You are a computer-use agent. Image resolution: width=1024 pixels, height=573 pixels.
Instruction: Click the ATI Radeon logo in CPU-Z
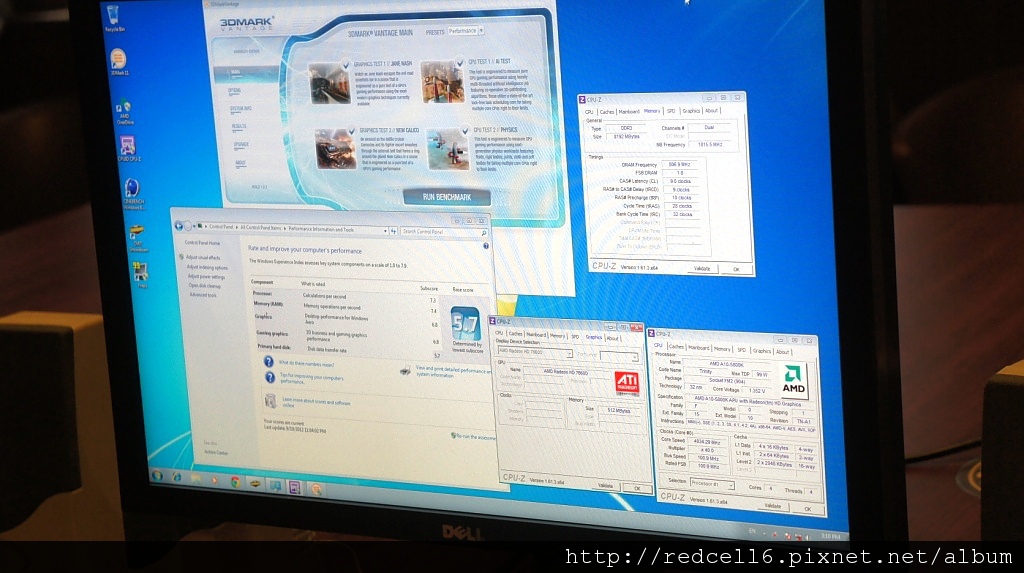(x=627, y=383)
